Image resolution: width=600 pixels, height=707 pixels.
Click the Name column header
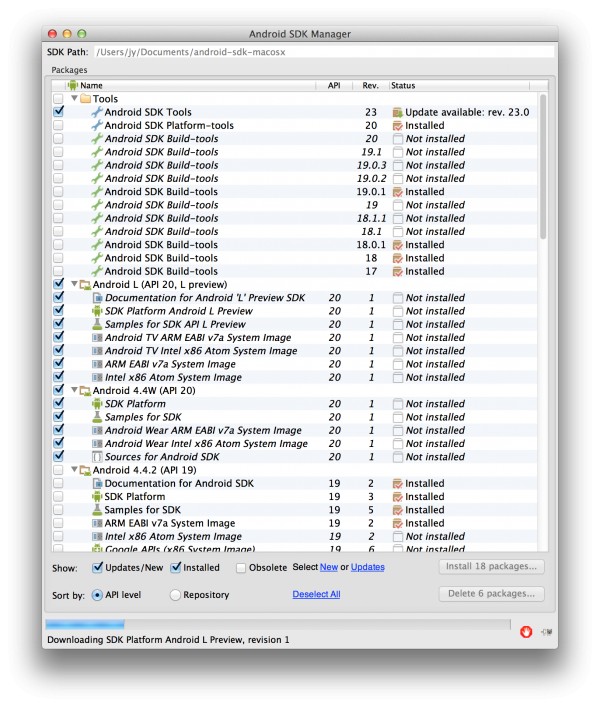point(191,86)
